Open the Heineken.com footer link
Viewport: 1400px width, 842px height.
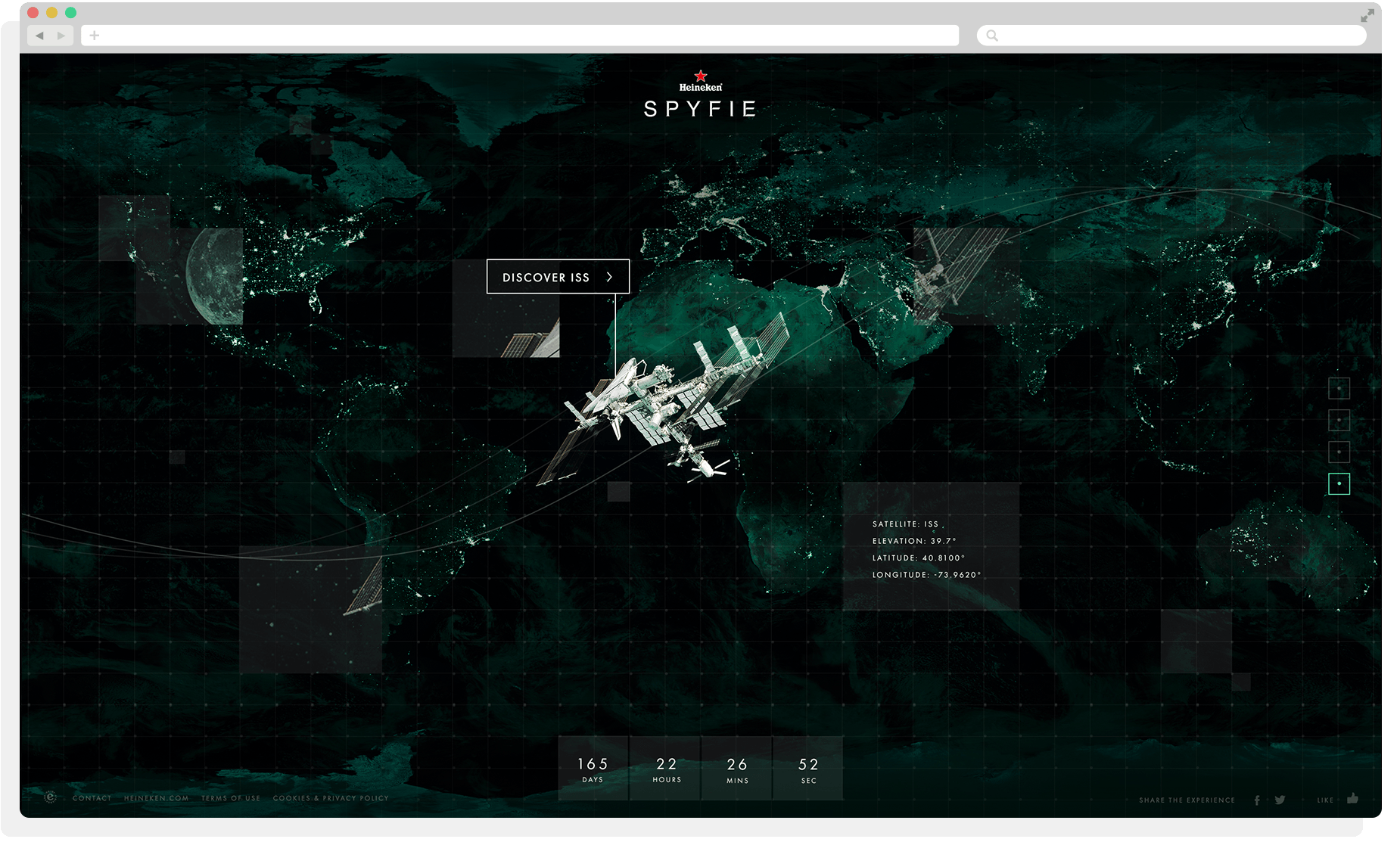157,798
